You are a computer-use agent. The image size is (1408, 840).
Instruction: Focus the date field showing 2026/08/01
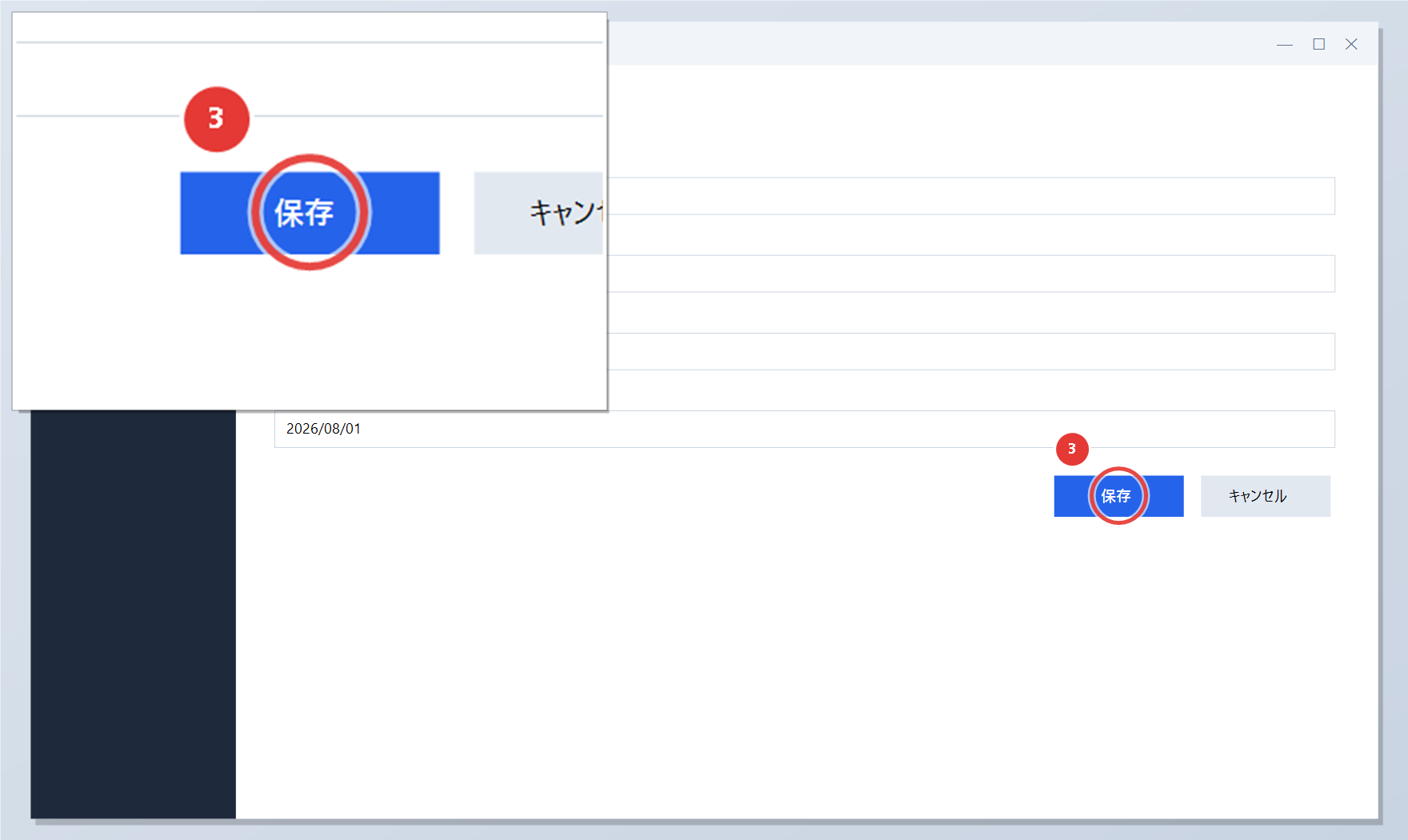805,429
